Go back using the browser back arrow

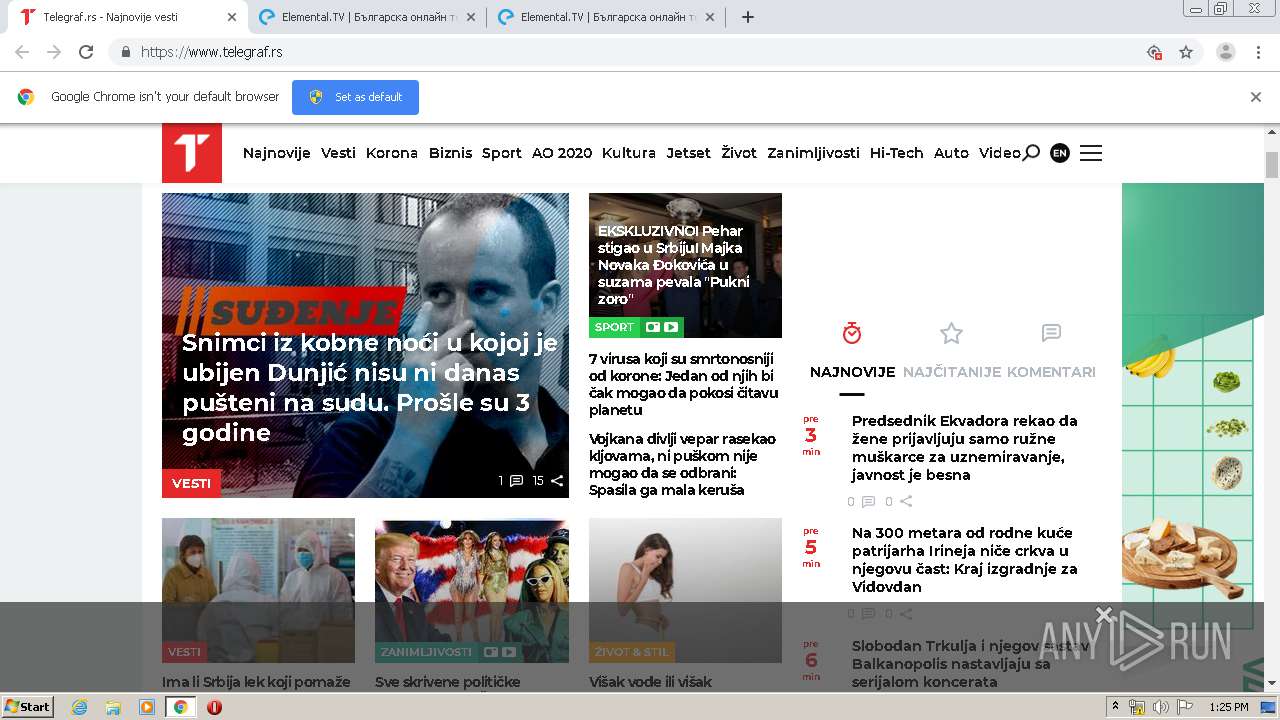22,52
